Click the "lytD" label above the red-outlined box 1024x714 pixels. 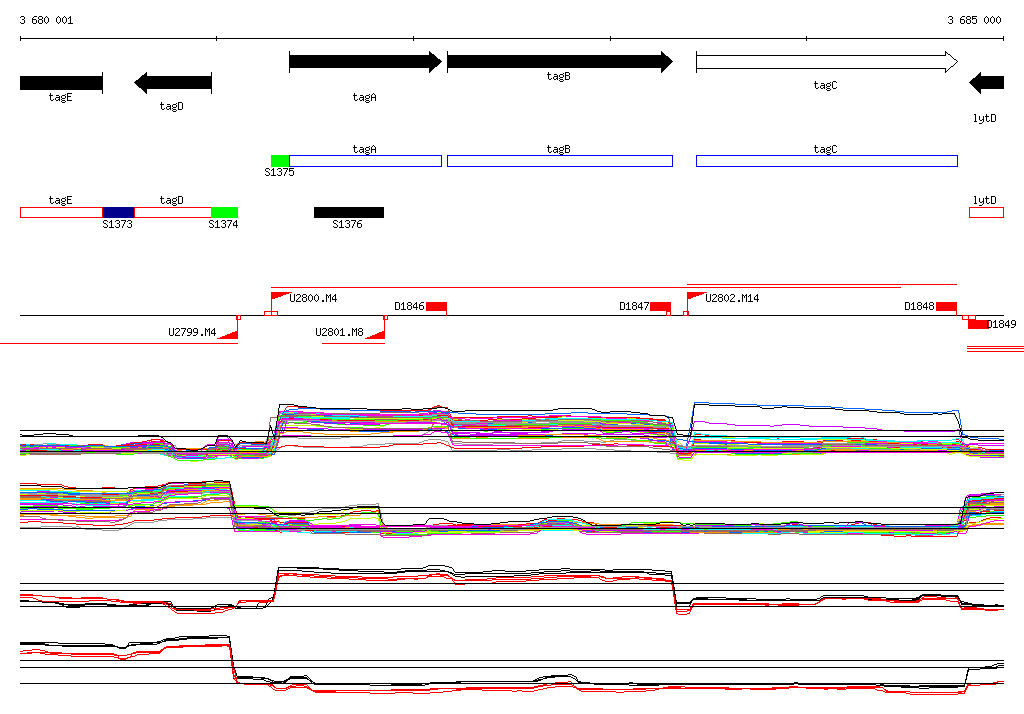click(x=985, y=200)
